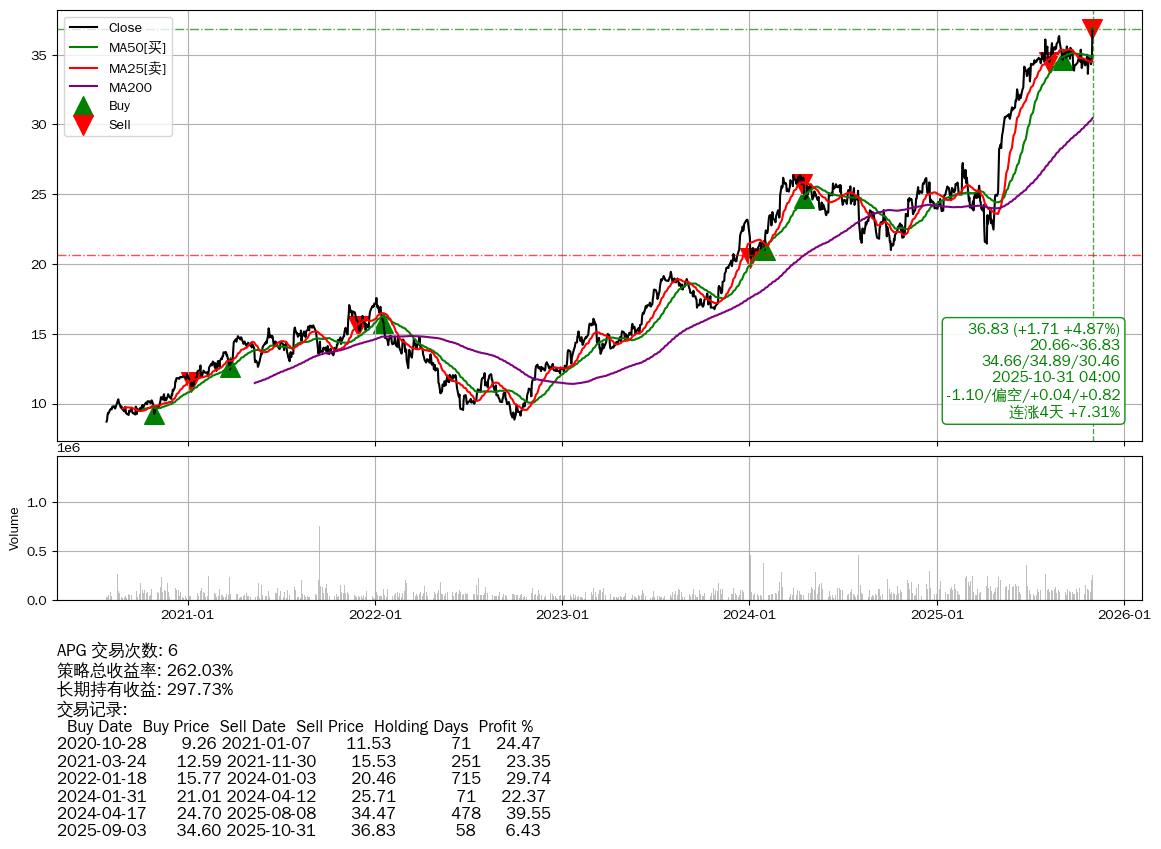Viewport: 1161px width, 849px height.
Task: Click the Buy marker from March 2021
Action: pos(230,367)
